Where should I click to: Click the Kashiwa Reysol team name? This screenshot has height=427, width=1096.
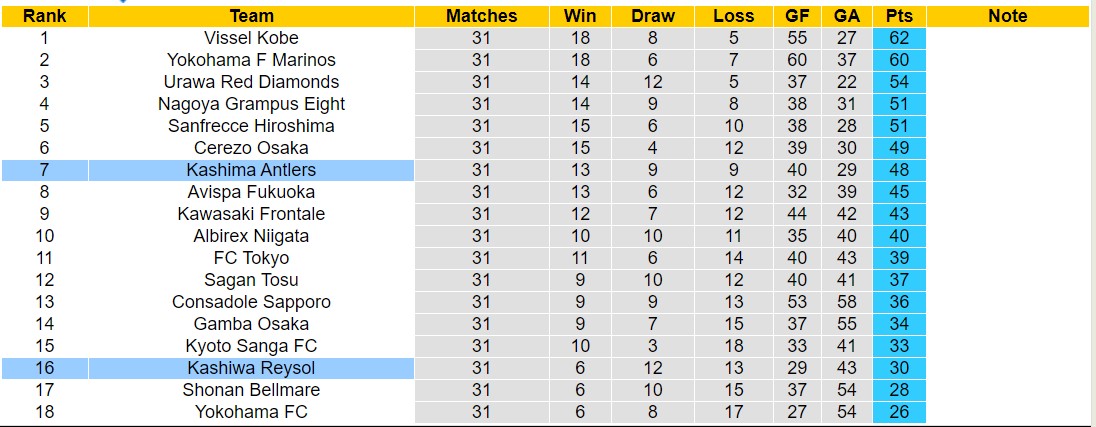coord(251,368)
